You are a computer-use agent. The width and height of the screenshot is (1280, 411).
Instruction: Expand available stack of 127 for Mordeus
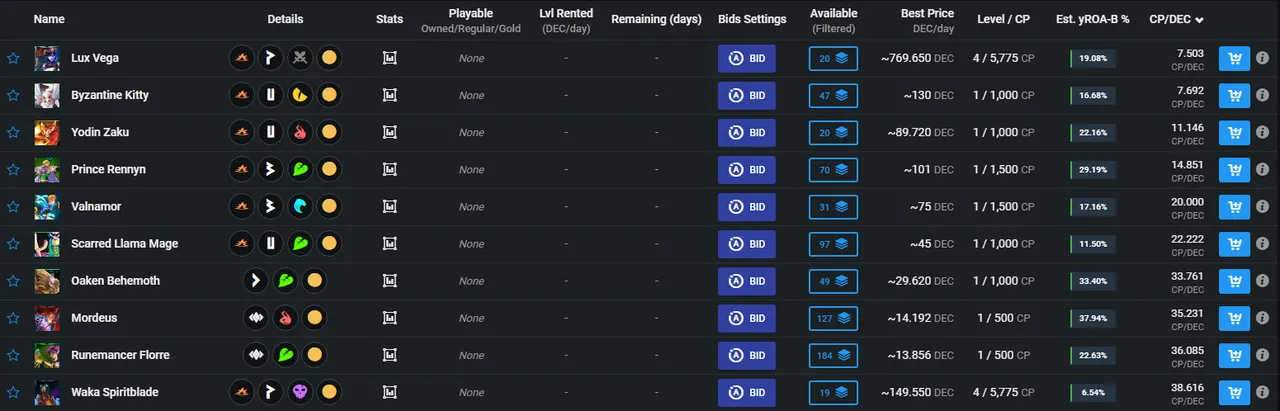833,318
